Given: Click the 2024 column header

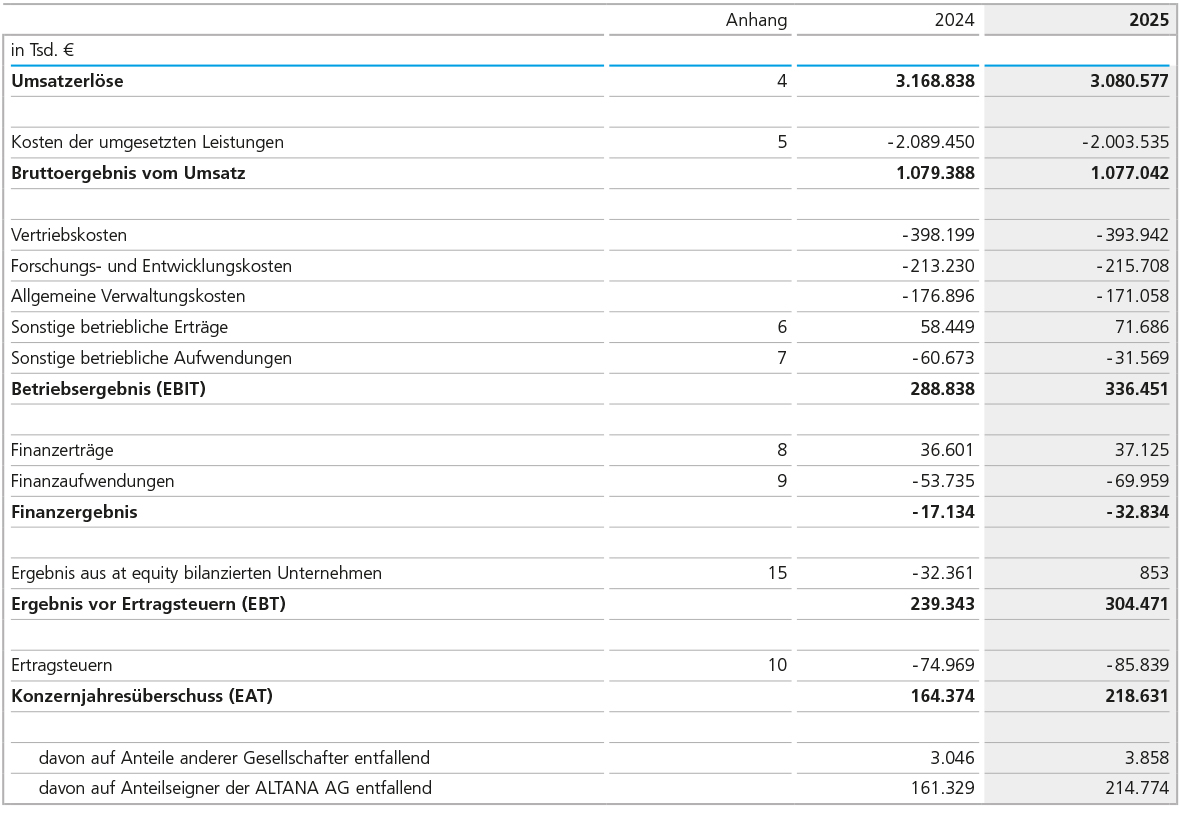Looking at the screenshot, I should [x=954, y=20].
